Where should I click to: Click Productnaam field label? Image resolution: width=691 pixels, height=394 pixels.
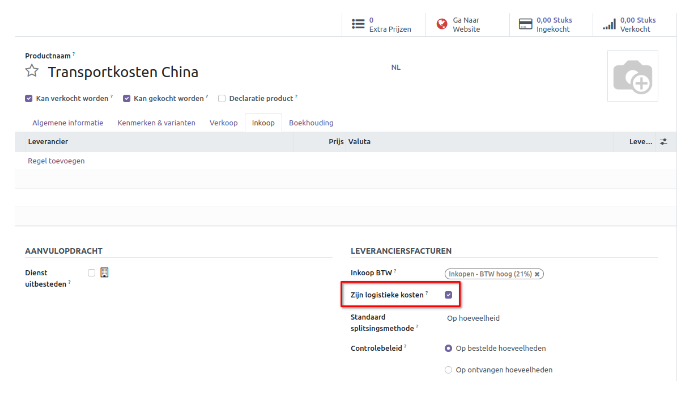(x=48, y=56)
